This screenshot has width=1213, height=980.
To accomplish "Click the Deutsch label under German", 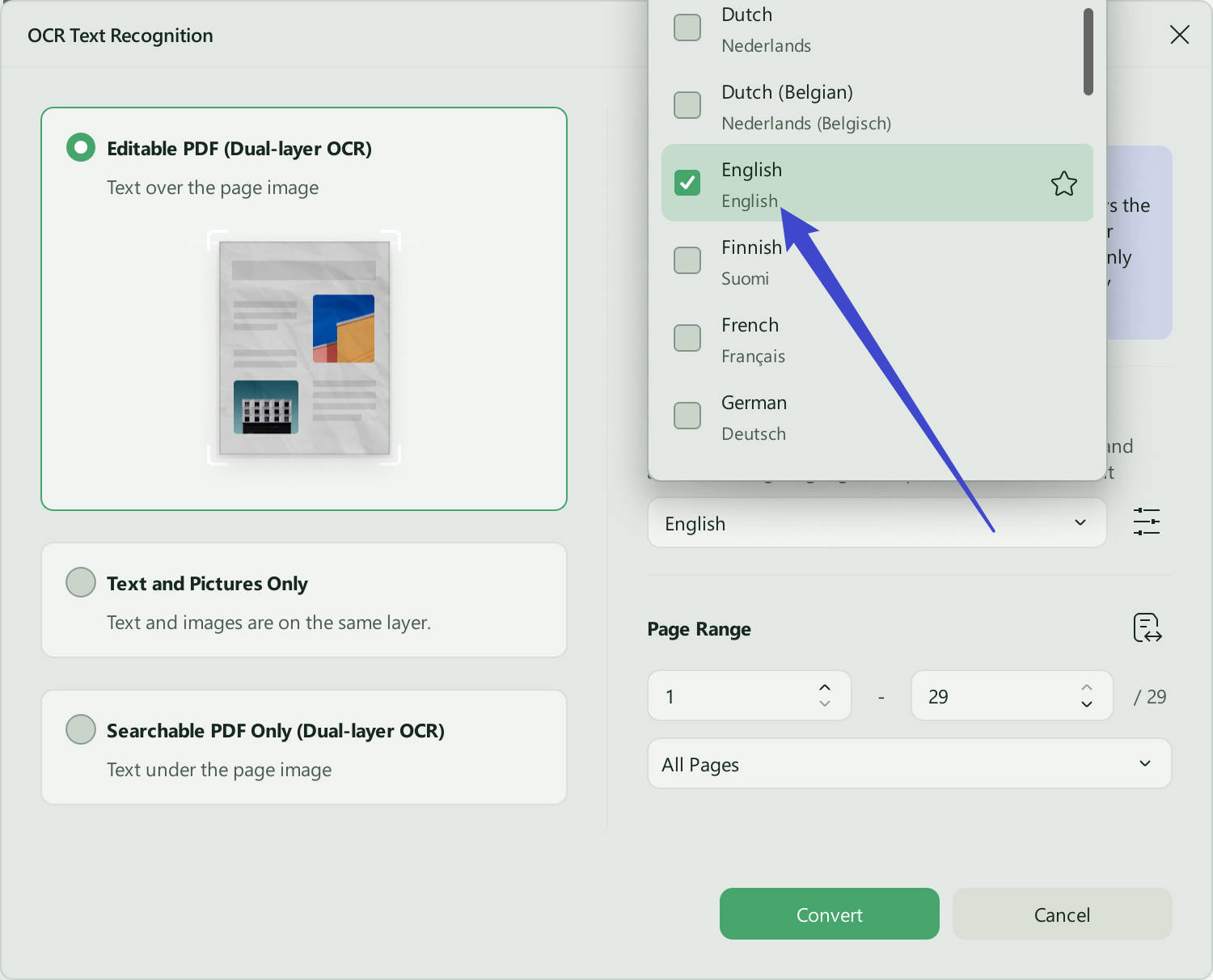I will (x=754, y=434).
